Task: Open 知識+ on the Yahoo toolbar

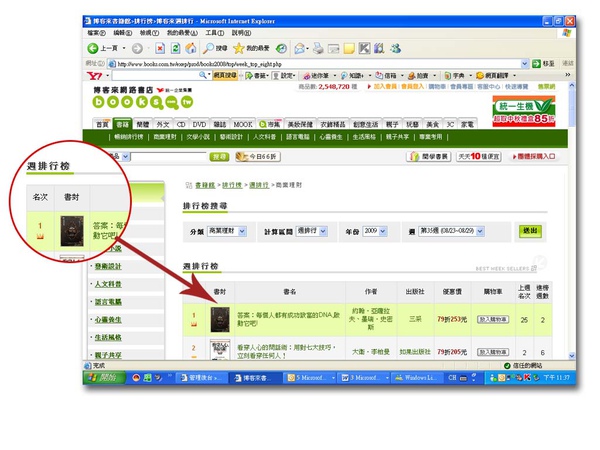Action: tap(353, 76)
